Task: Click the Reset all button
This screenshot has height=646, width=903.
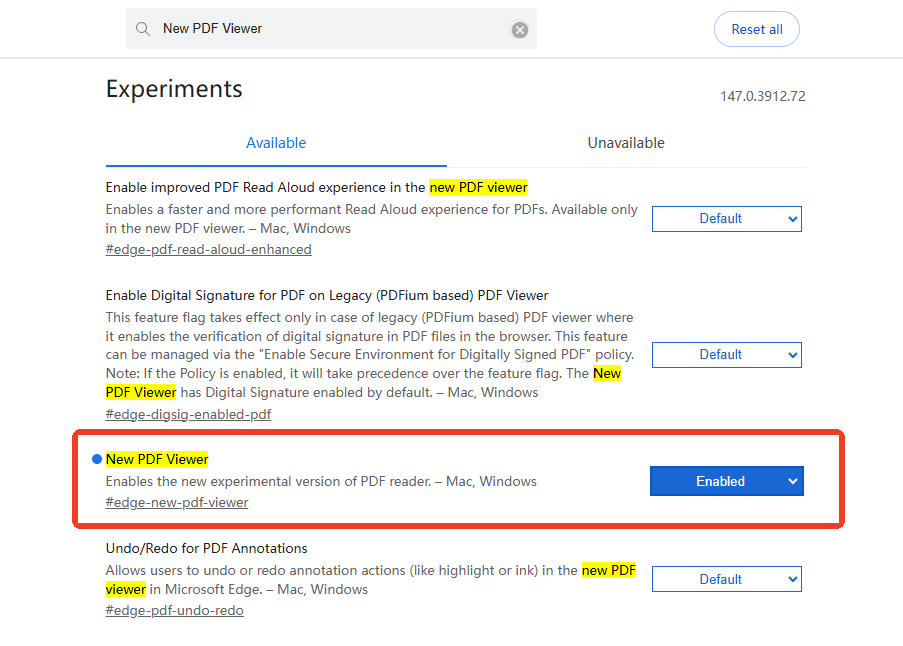Action: (756, 29)
